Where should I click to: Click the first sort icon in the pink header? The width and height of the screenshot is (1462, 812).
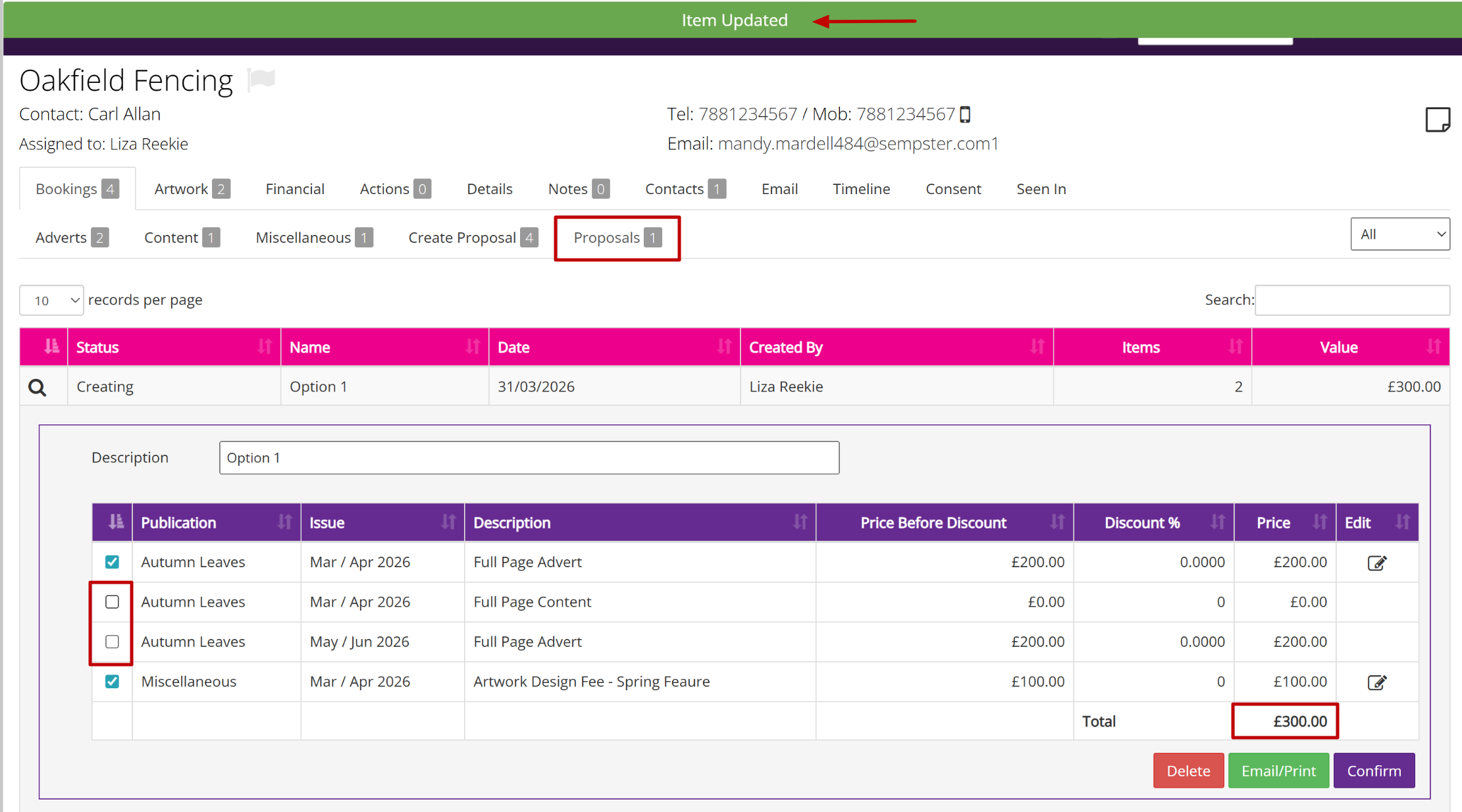click(51, 346)
